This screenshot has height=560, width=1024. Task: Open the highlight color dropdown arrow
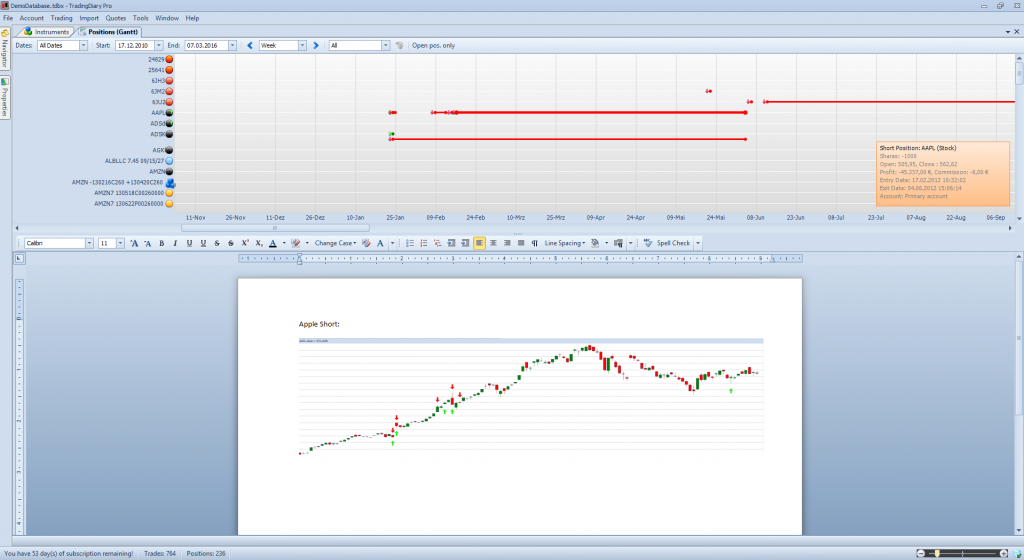[x=307, y=243]
